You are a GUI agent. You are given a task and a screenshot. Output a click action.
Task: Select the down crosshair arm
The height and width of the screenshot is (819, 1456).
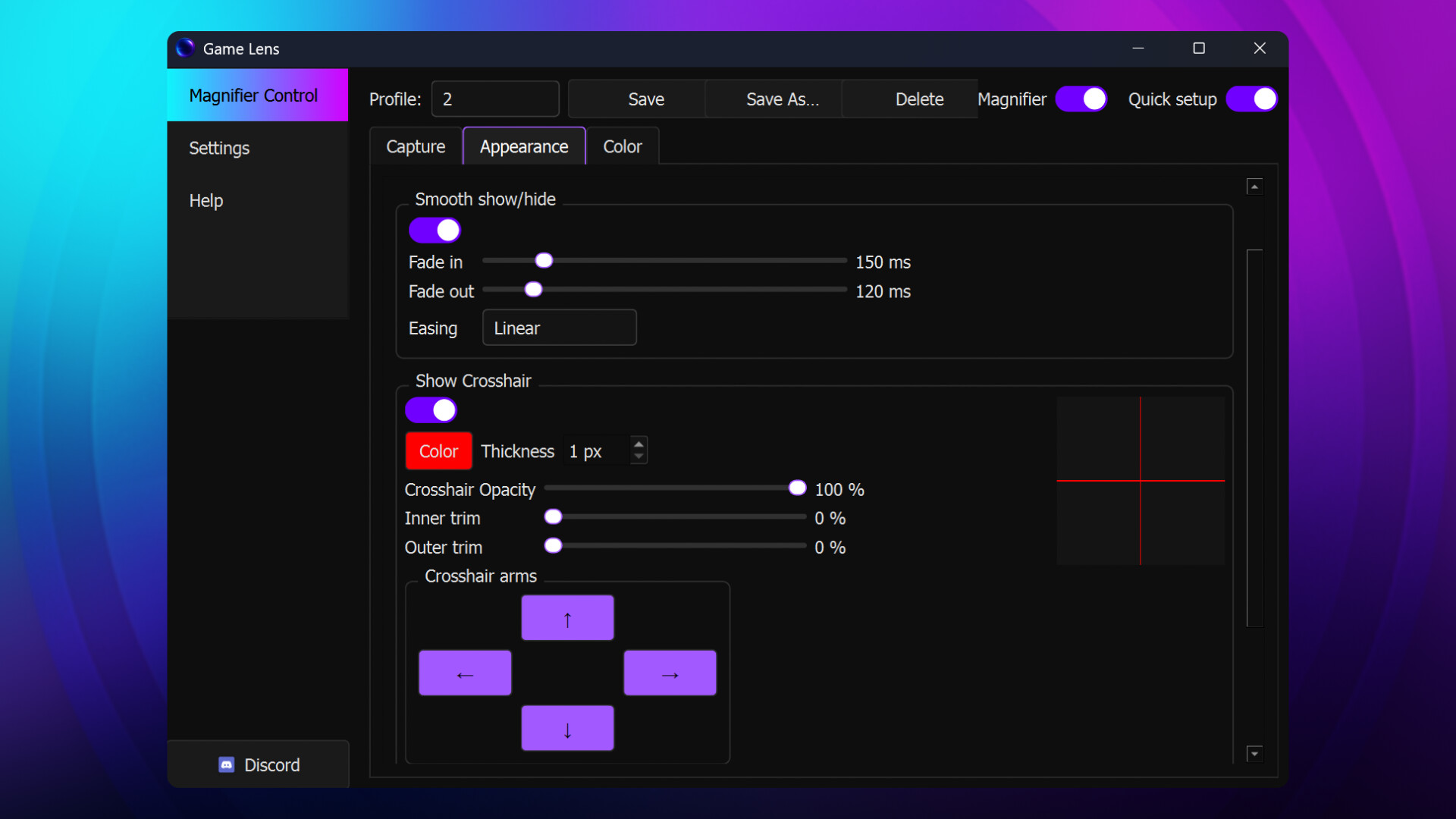[567, 728]
